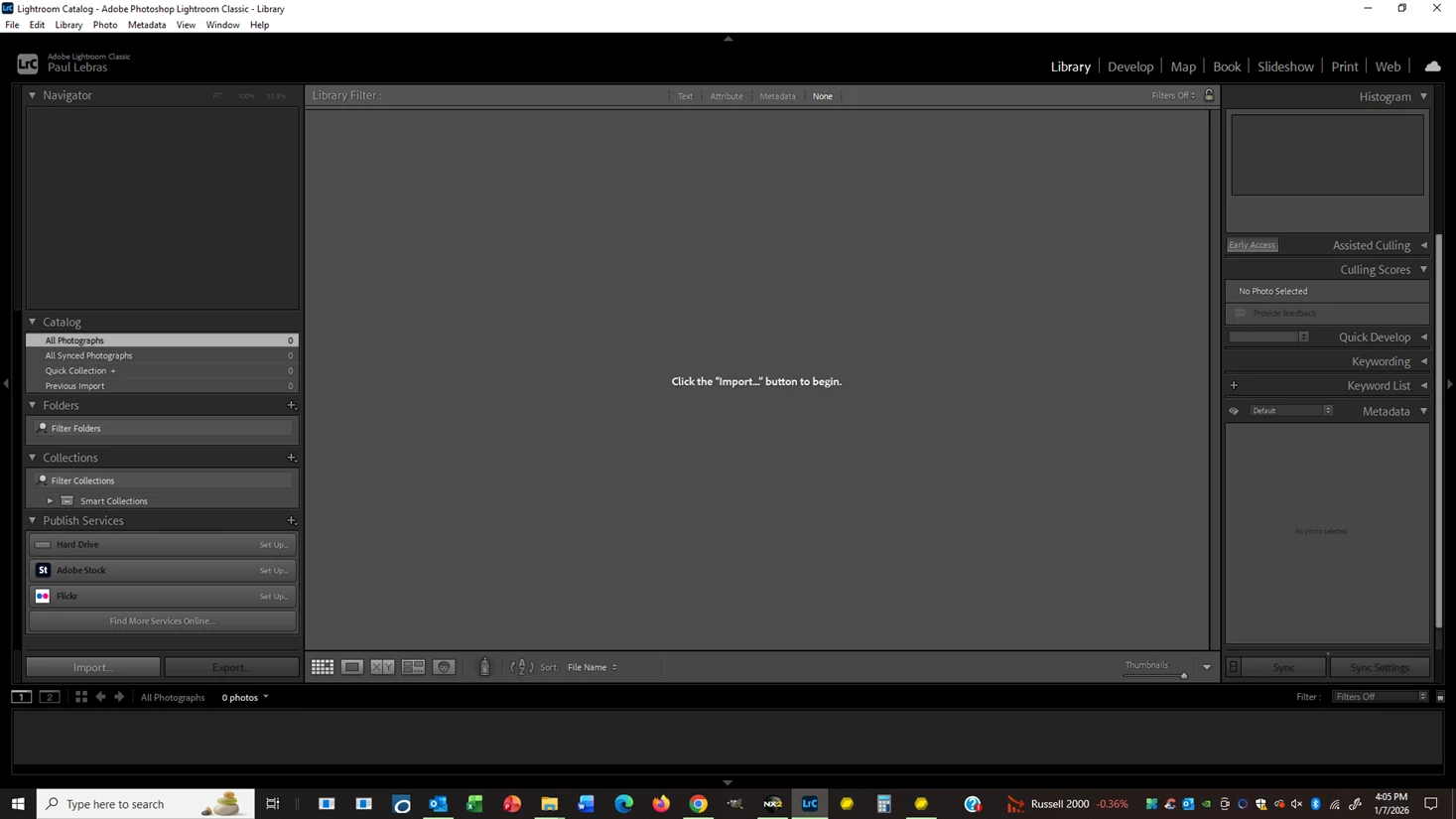Image resolution: width=1456 pixels, height=819 pixels.
Task: Open the Filters Off preset dropdown in filter bar
Action: coord(1173,95)
